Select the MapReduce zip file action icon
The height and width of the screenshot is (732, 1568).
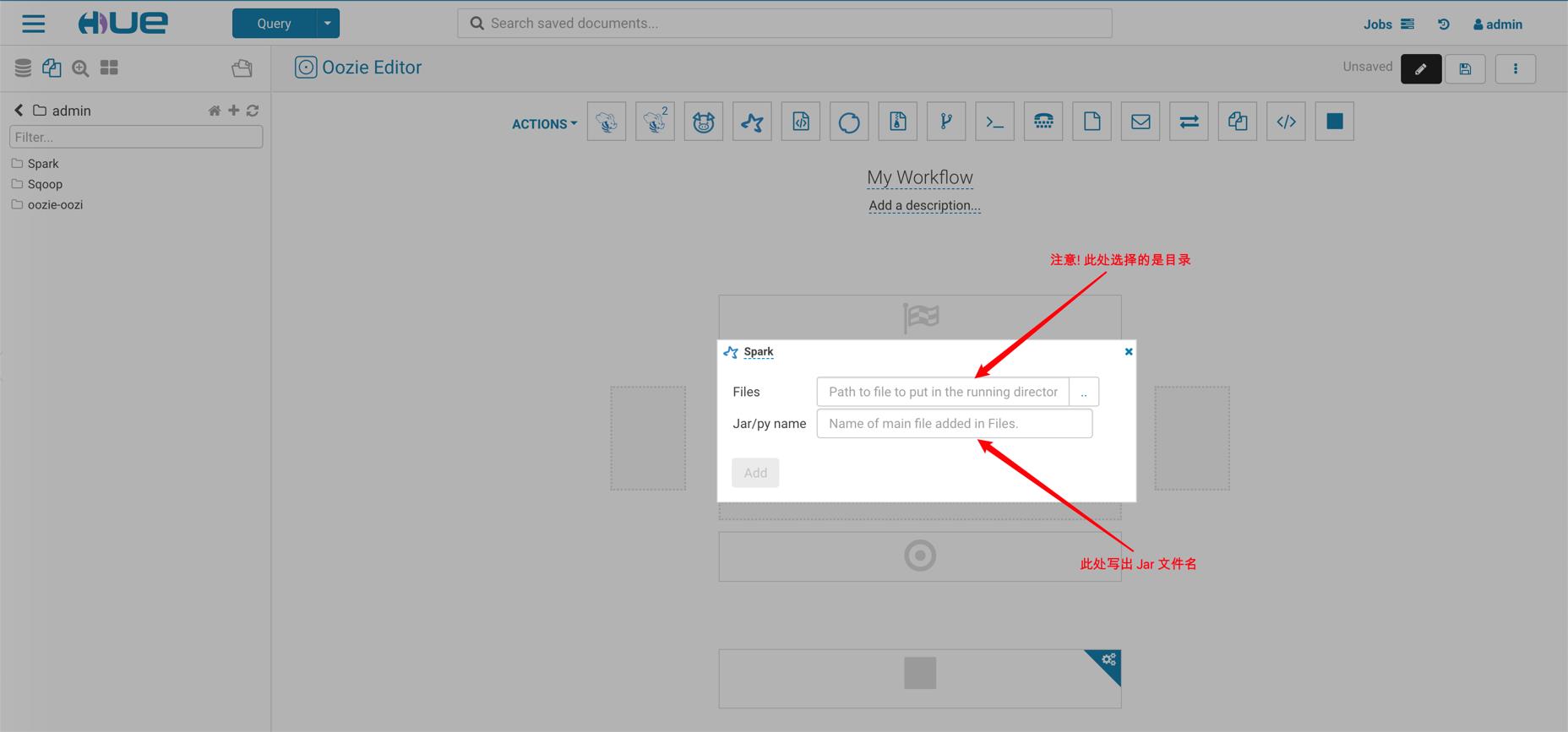(898, 122)
